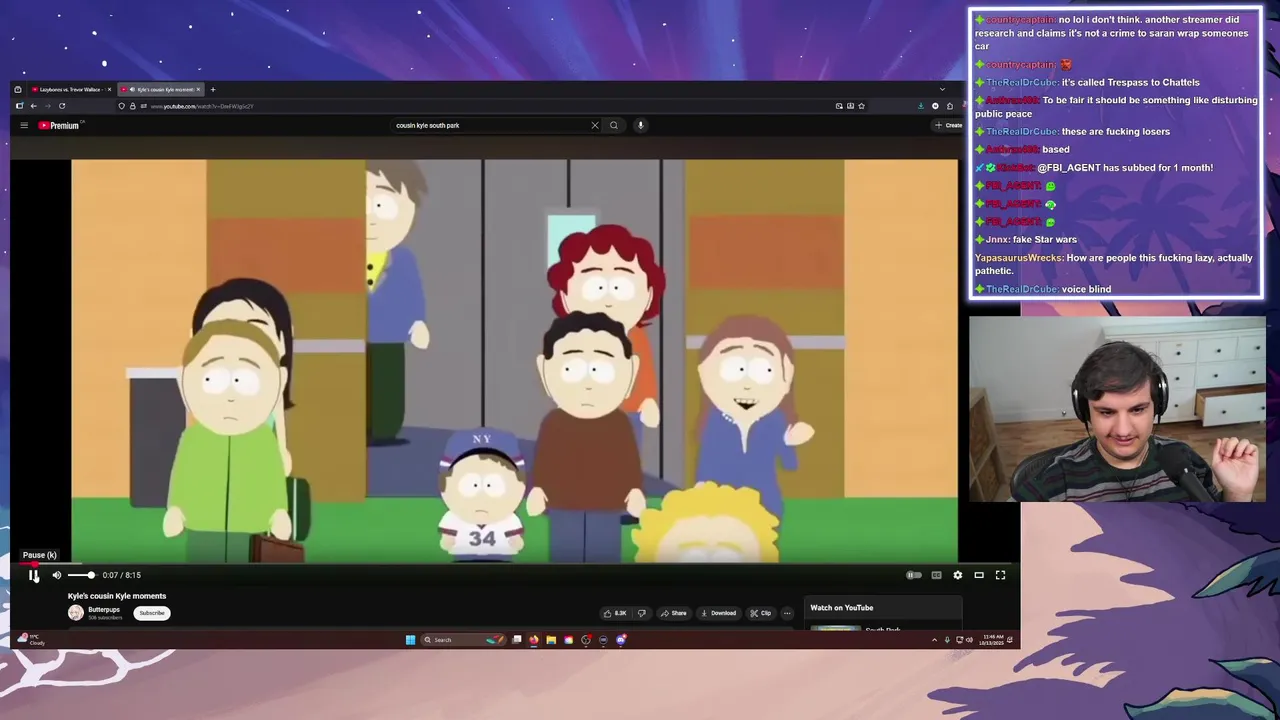The image size is (1280, 720).
Task: Open more actions ellipsis menu
Action: click(787, 613)
